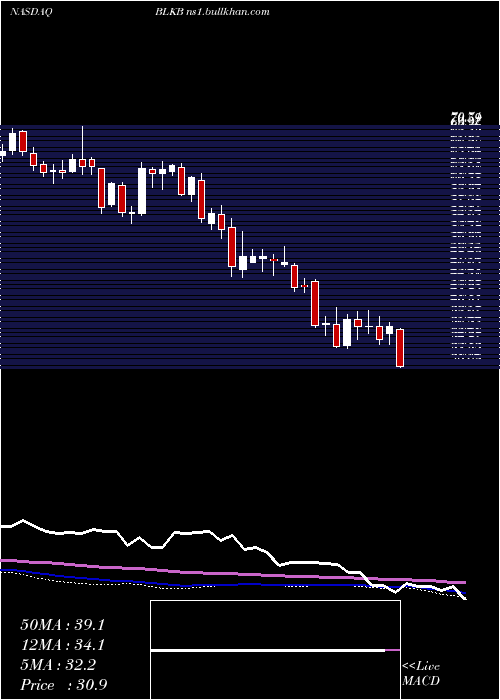
Task: Click the last red candlestick at chart bottom
Action: point(400,348)
